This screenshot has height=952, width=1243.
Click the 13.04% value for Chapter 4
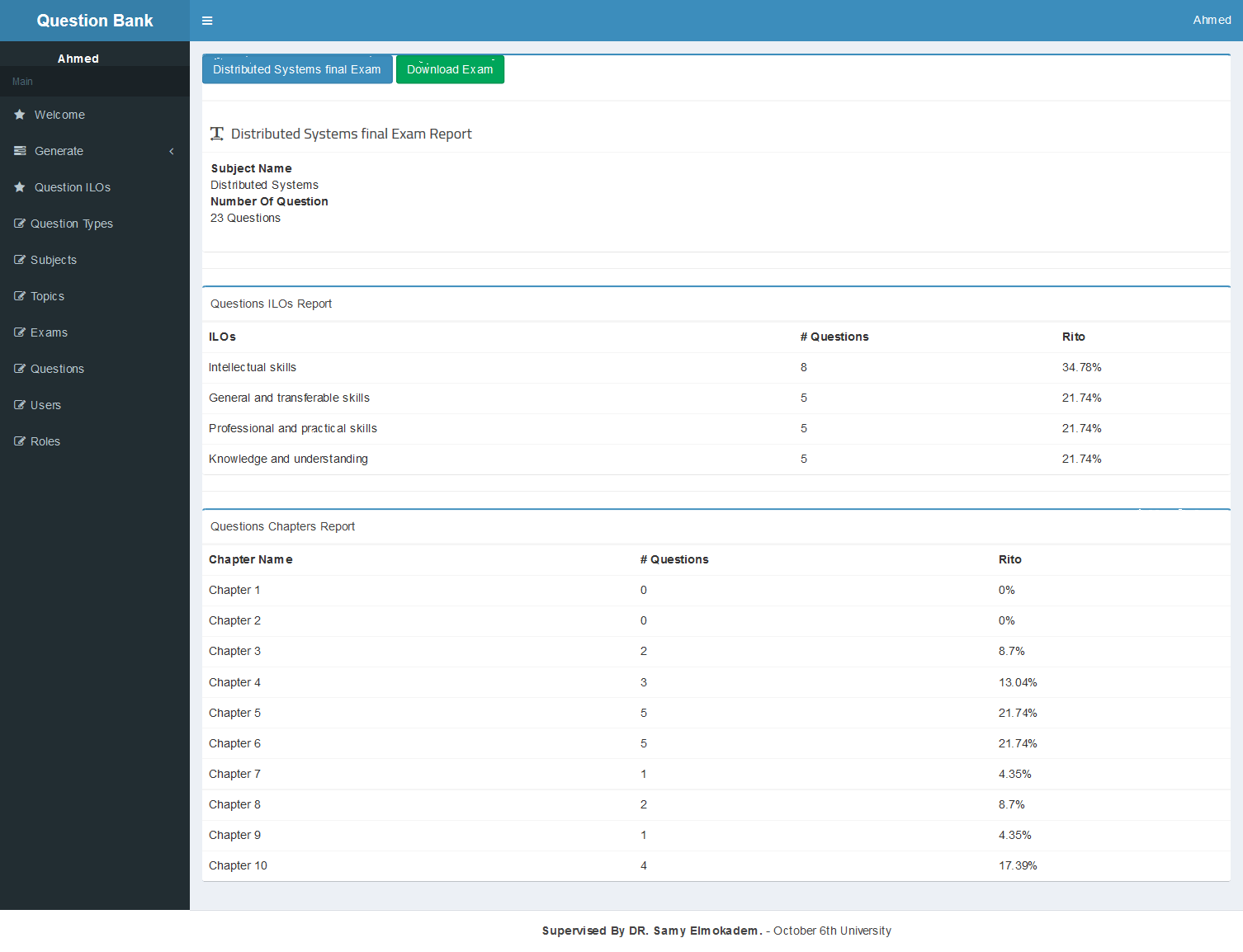click(1018, 682)
